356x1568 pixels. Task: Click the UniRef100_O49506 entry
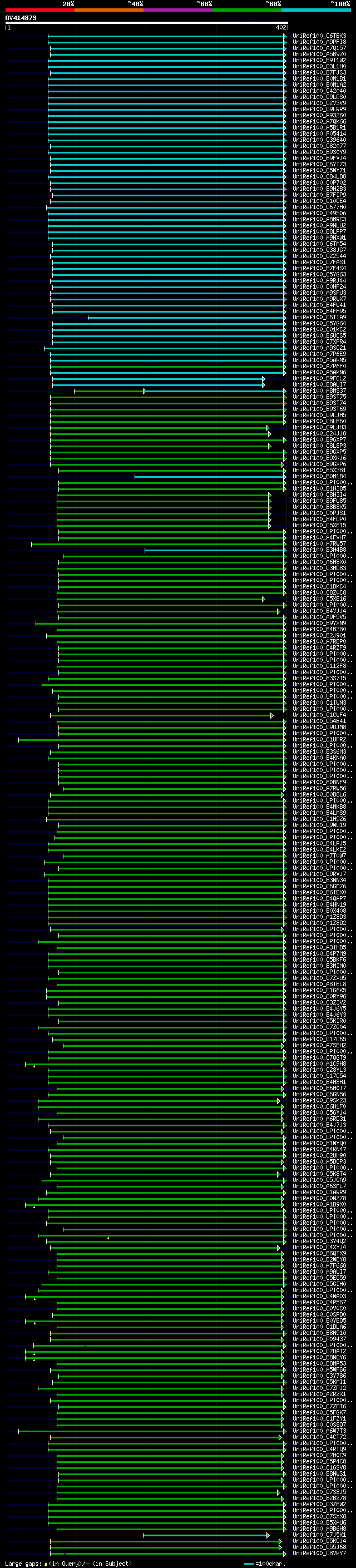click(319, 214)
